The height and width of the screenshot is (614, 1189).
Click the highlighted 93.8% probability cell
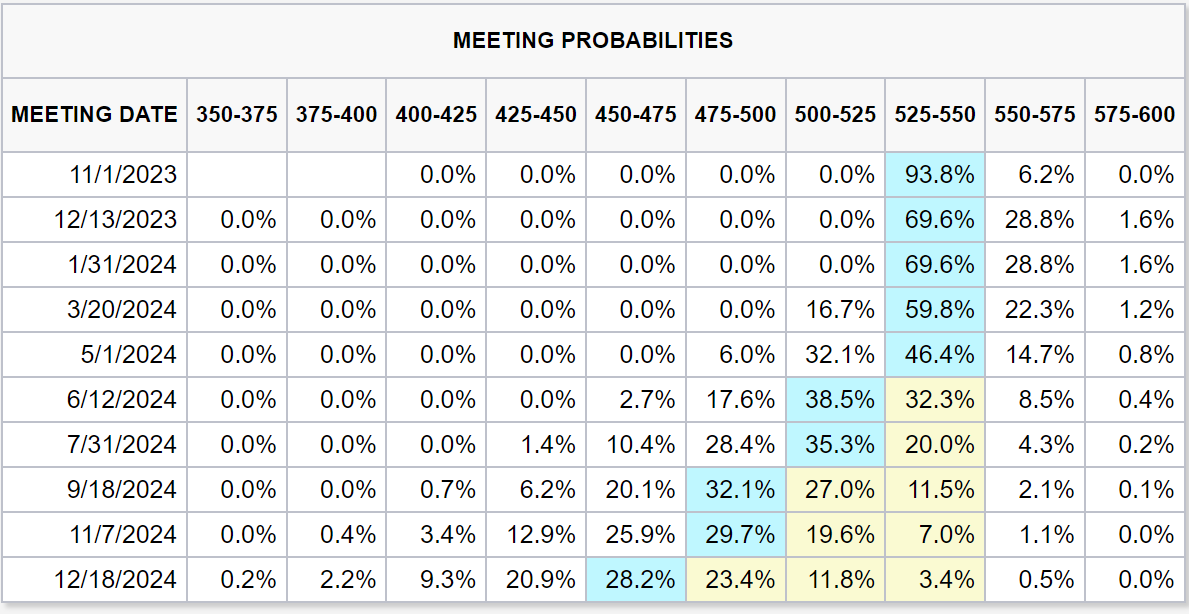pyautogui.click(x=935, y=175)
